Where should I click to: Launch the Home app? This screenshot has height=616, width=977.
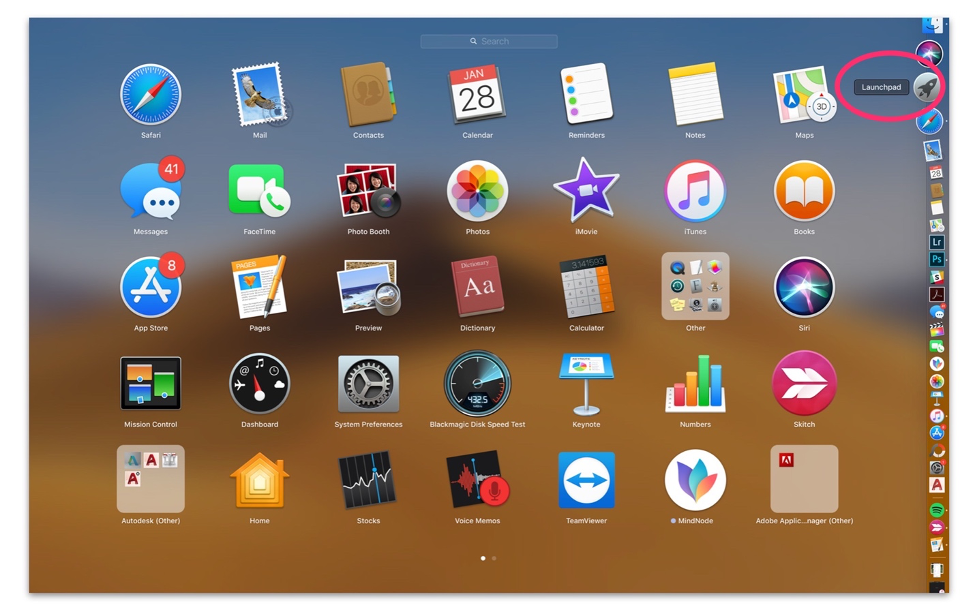point(260,480)
